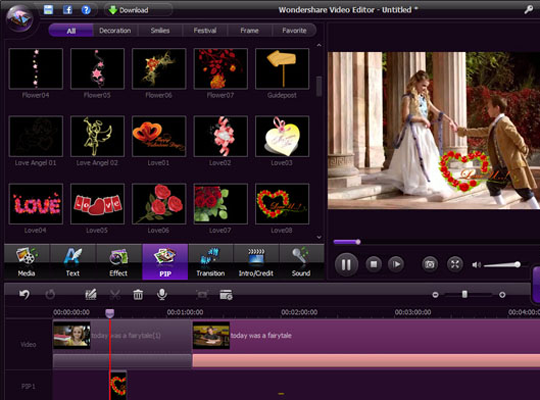Pause the preview playback
This screenshot has width=540, height=400.
(346, 265)
